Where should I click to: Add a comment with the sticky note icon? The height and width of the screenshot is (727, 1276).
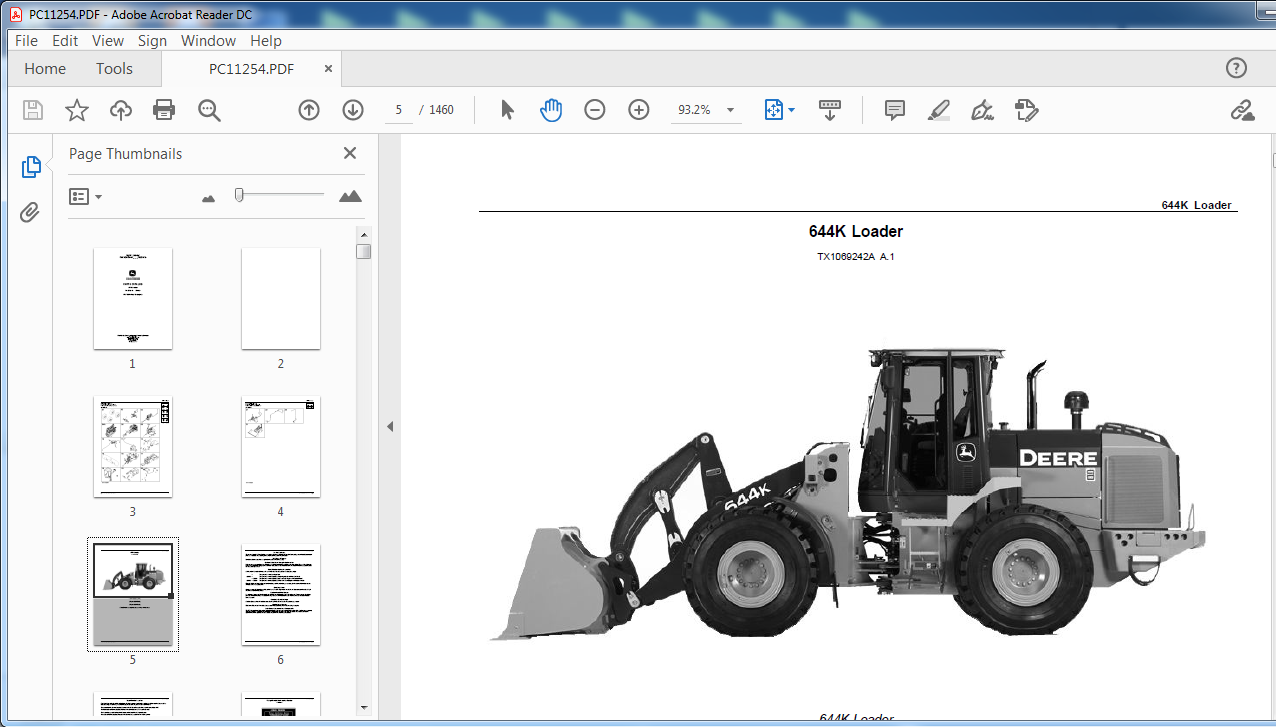coord(895,110)
